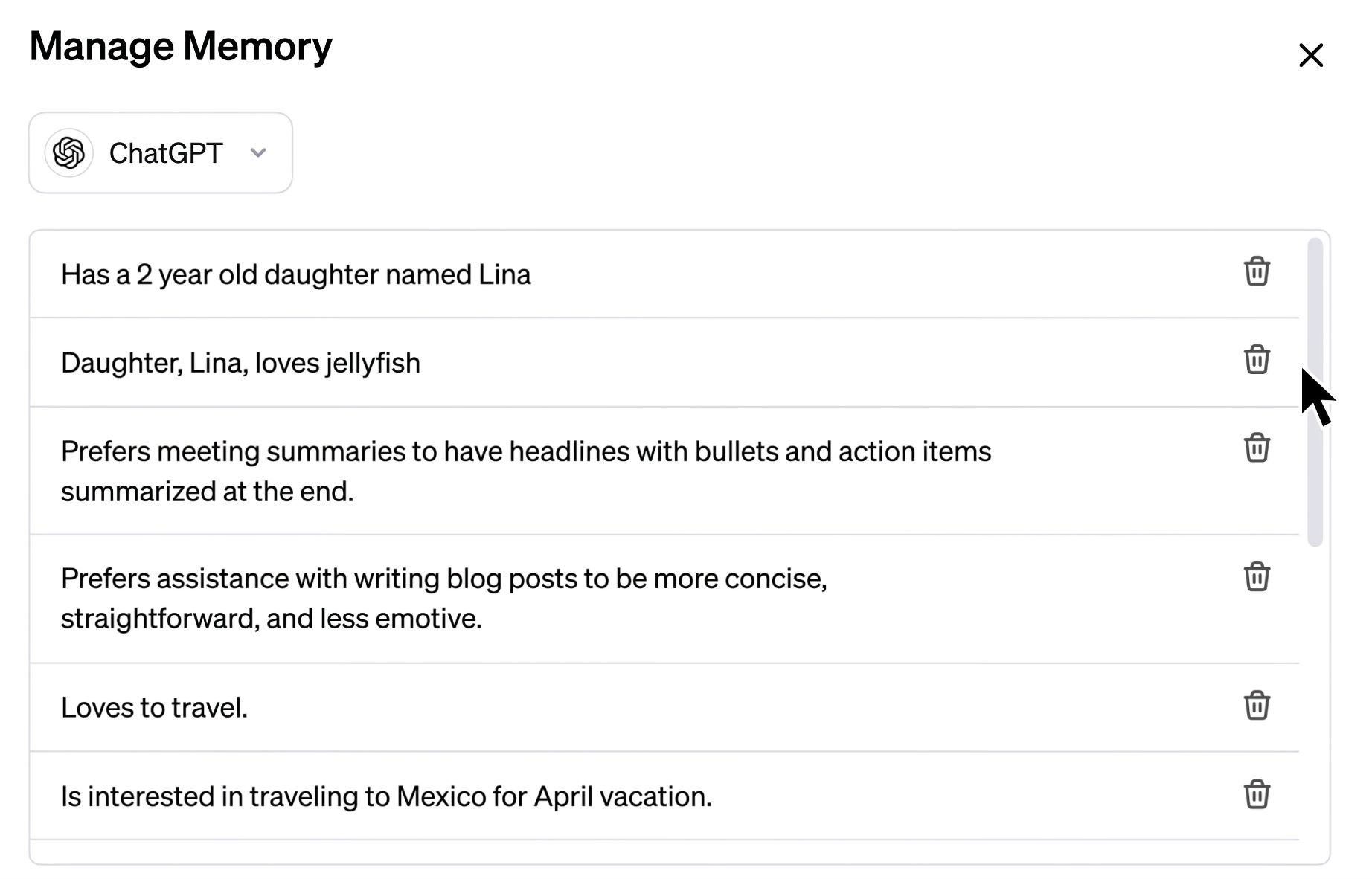Click the ChatGPT logo icon
Viewport: 1372px width, 879px height.
pyautogui.click(x=69, y=153)
